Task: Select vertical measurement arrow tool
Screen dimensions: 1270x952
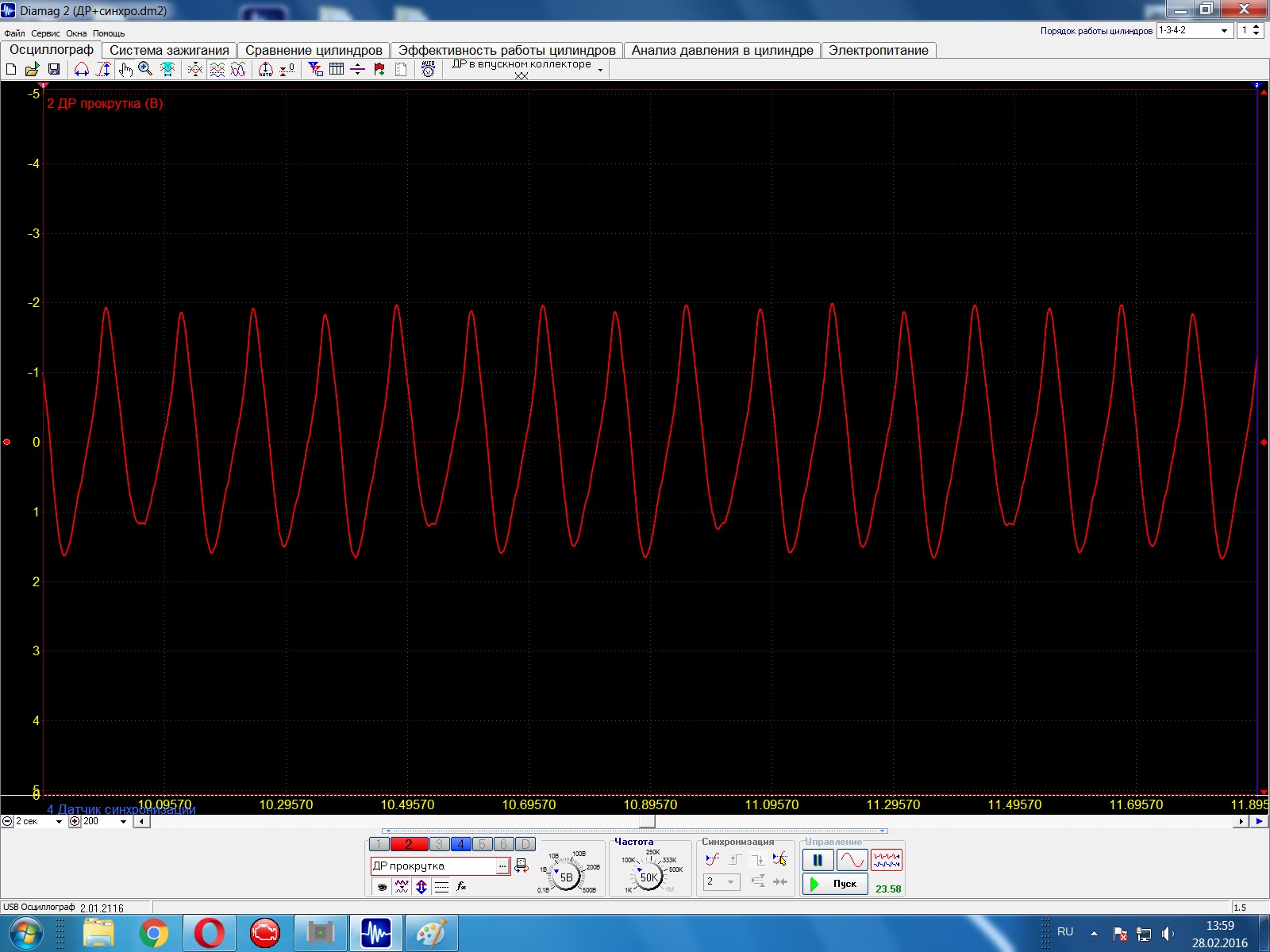Action: pos(103,69)
